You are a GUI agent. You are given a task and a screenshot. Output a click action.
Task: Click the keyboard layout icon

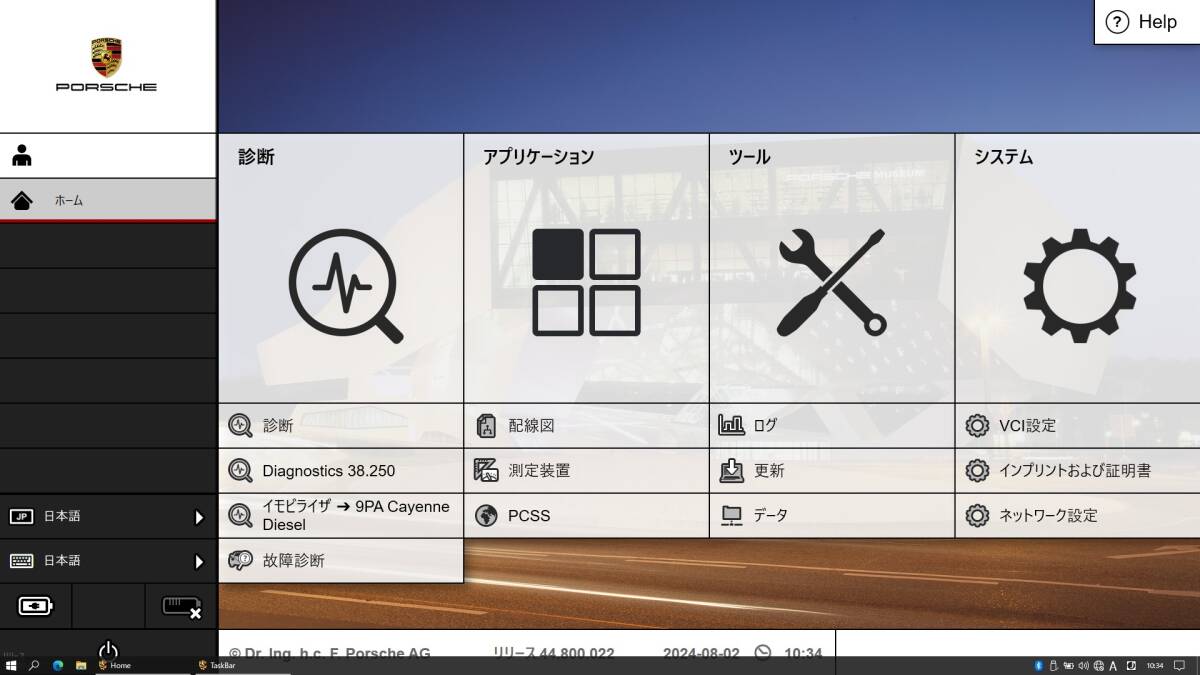pos(21,561)
